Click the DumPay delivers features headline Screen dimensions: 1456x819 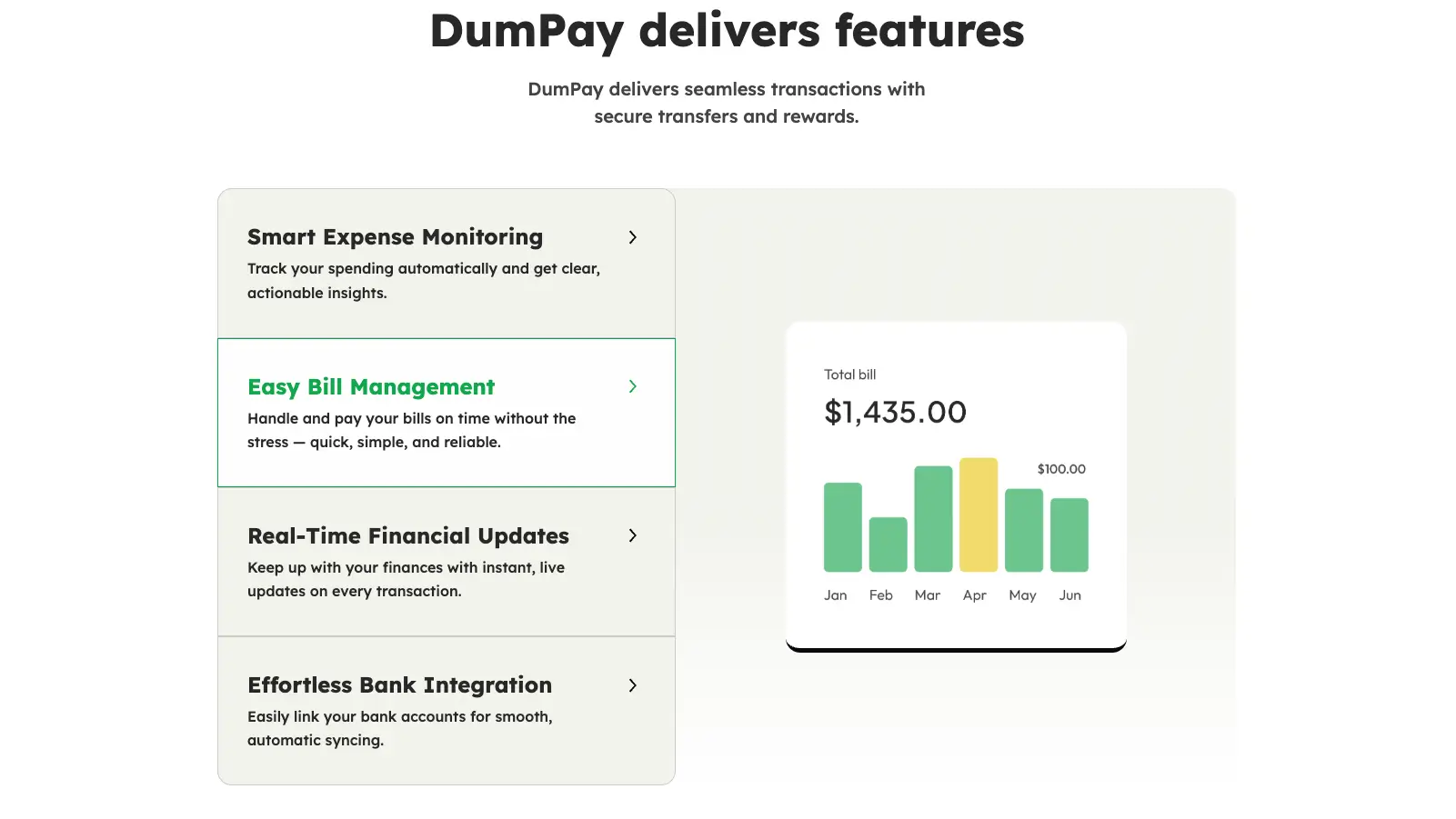(727, 31)
